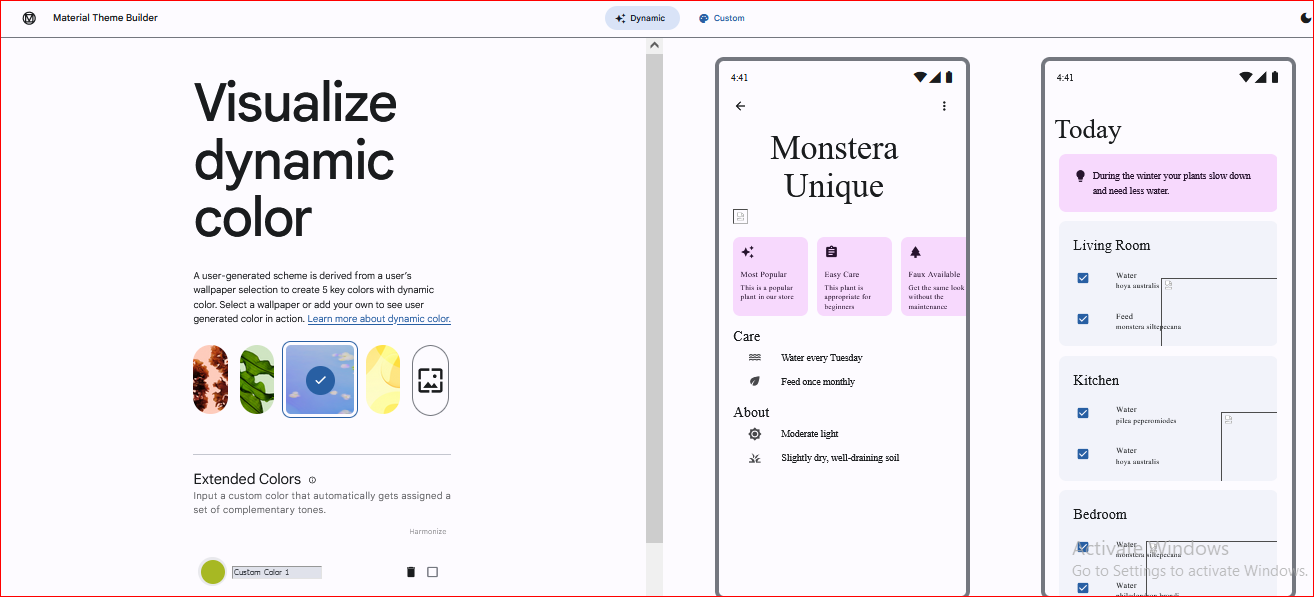Open the Learn more about dynamic color link
This screenshot has height=597, width=1314.
pos(378,318)
